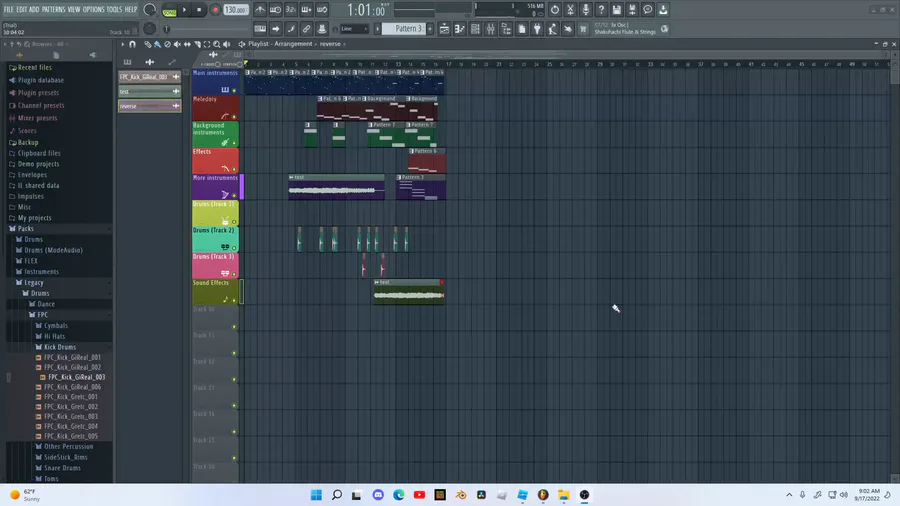Image resolution: width=900 pixels, height=506 pixels.
Task: Toggle typing keyboard to piano icon
Action: (x=260, y=29)
